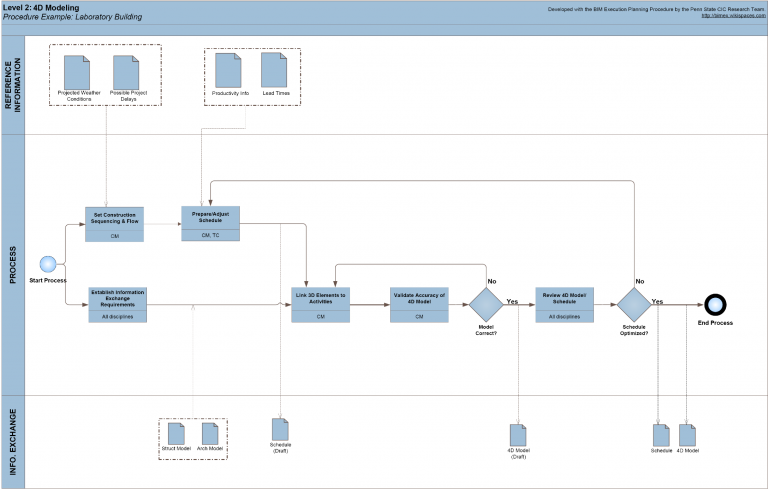Viewport: 768px width, 489px height.
Task: Click the Link 3D Elements to Activities box
Action: tap(320, 304)
